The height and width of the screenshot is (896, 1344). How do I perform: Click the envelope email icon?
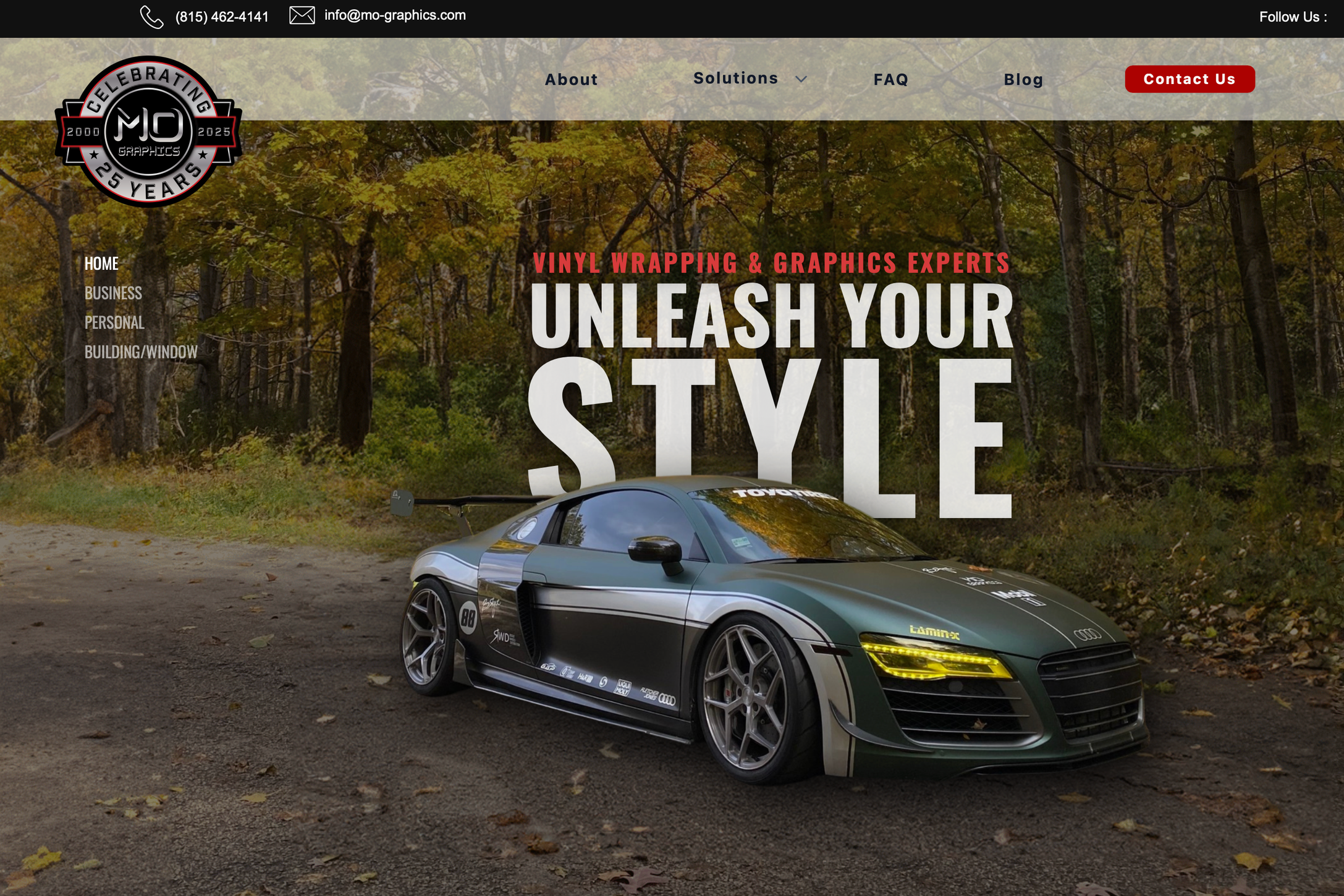click(x=302, y=15)
